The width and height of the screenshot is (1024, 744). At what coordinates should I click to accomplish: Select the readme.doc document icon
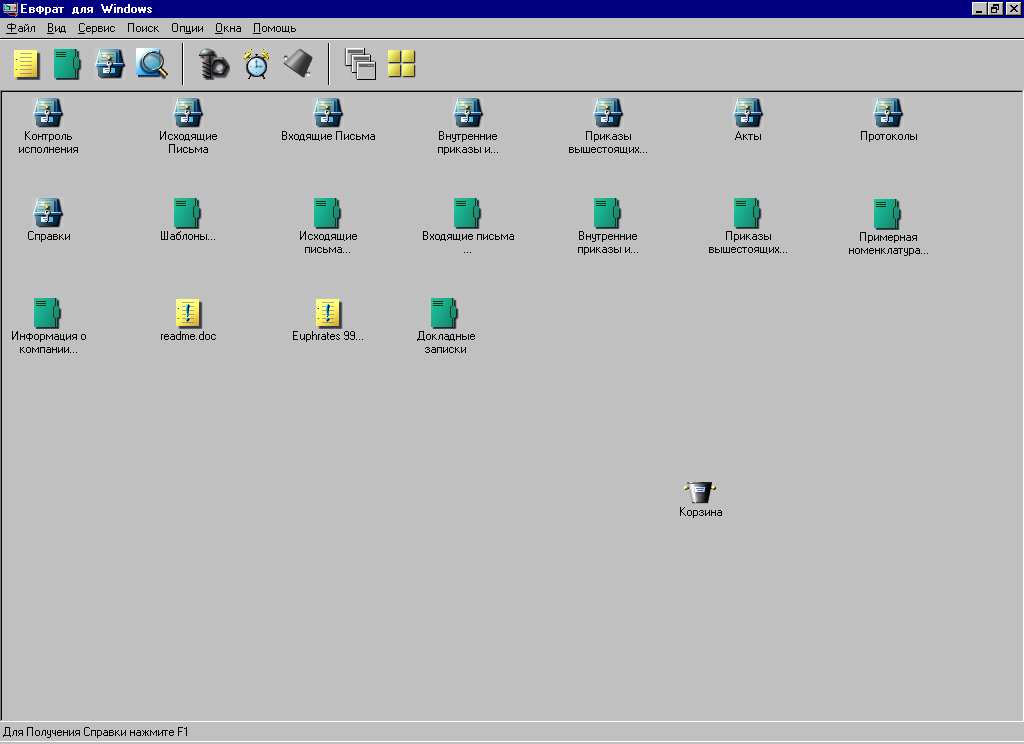(x=188, y=313)
